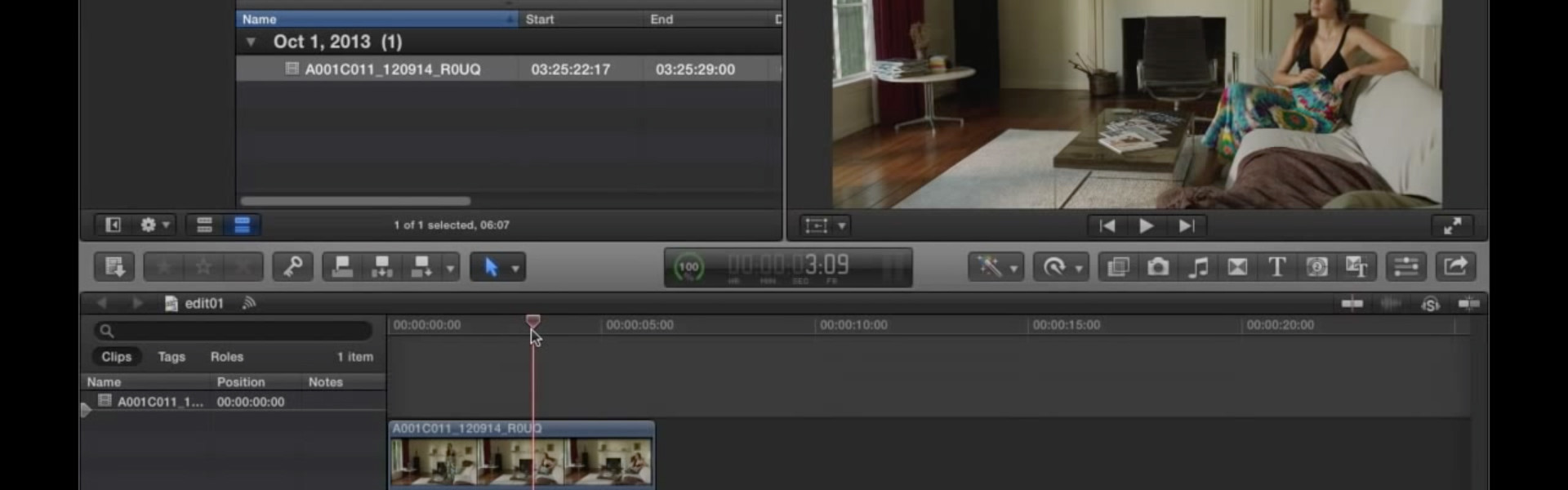Toggle video skimming in timeline
The image size is (1568, 490).
point(1352,304)
